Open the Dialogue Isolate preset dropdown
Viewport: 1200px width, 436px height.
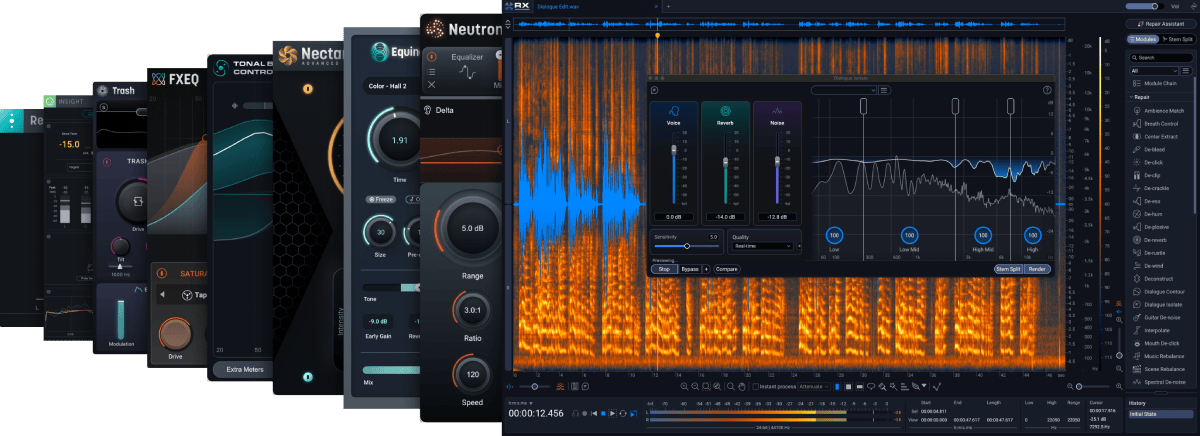(844, 90)
